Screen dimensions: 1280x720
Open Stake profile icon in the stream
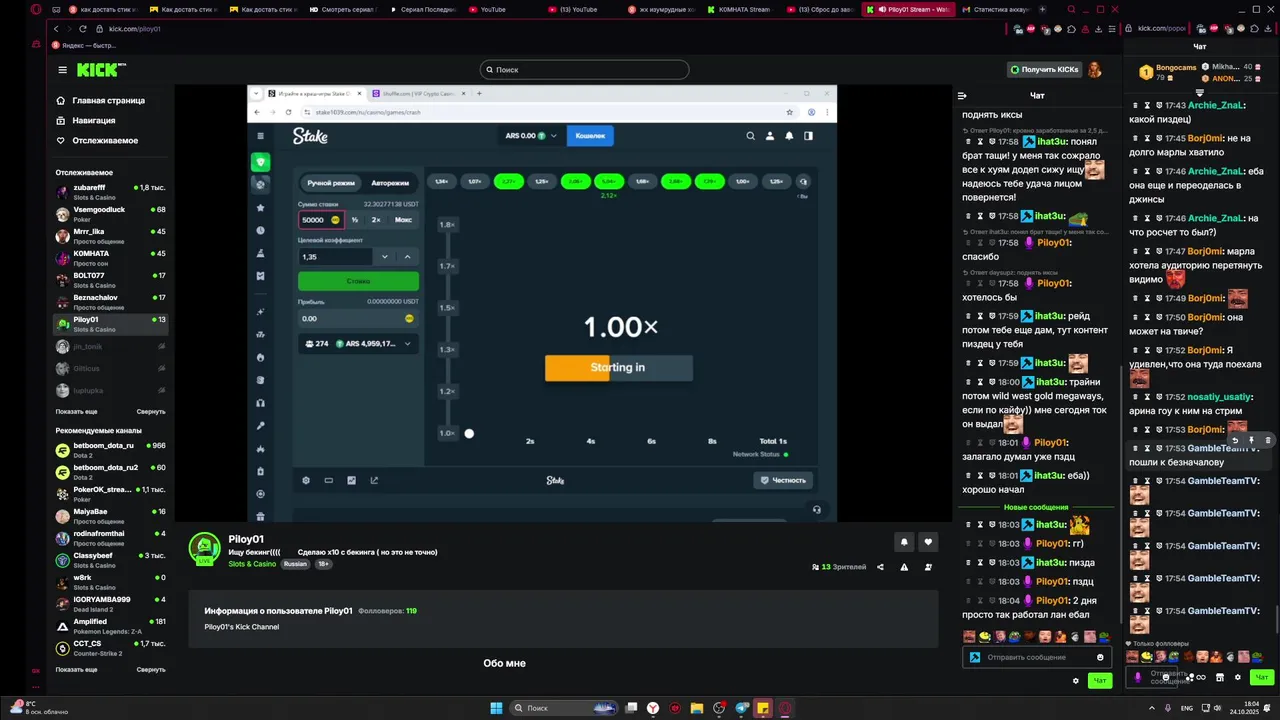click(x=769, y=136)
